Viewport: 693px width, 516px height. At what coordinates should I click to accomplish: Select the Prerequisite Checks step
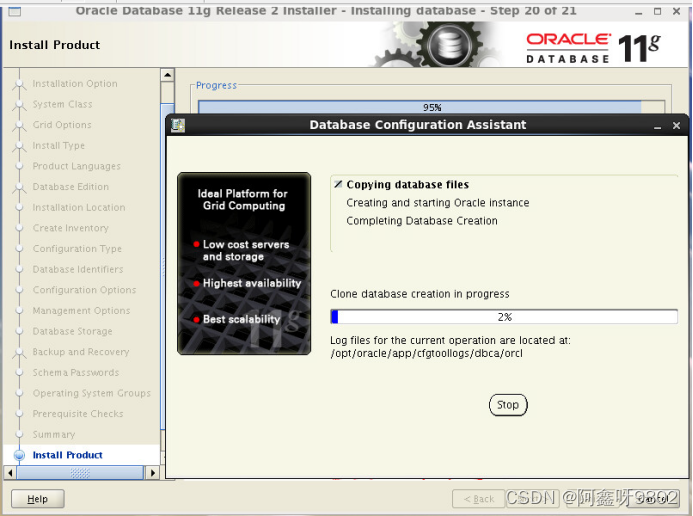pos(78,414)
